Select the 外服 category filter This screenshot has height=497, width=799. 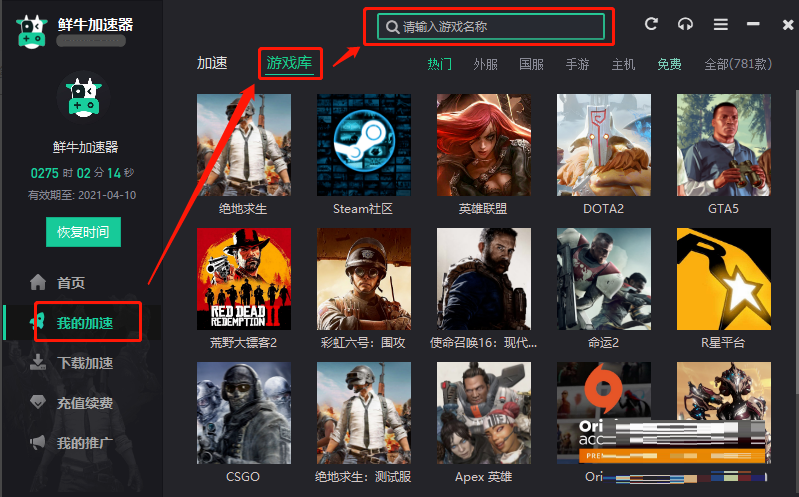pos(485,64)
